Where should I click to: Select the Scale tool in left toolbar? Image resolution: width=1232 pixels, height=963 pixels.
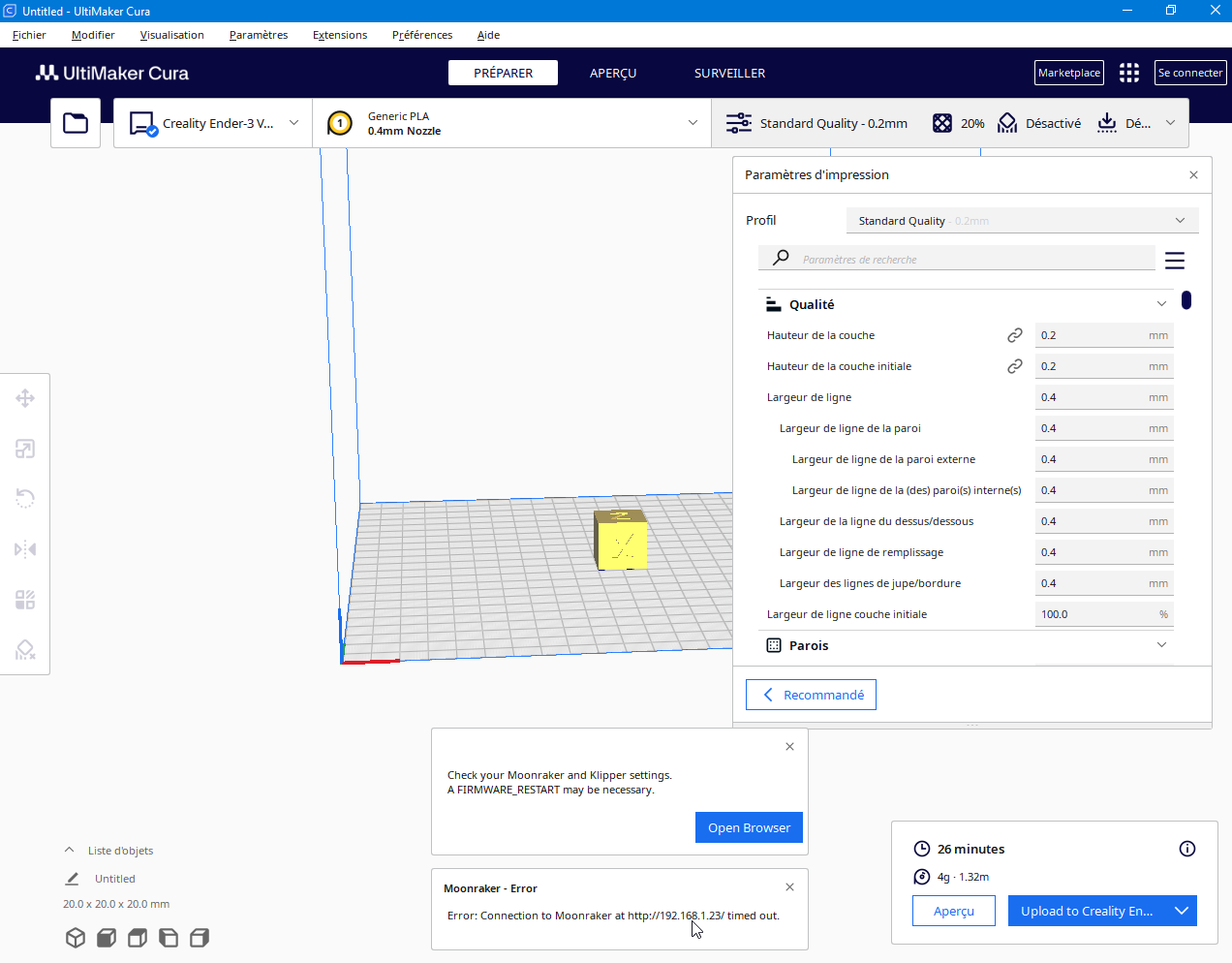25,449
